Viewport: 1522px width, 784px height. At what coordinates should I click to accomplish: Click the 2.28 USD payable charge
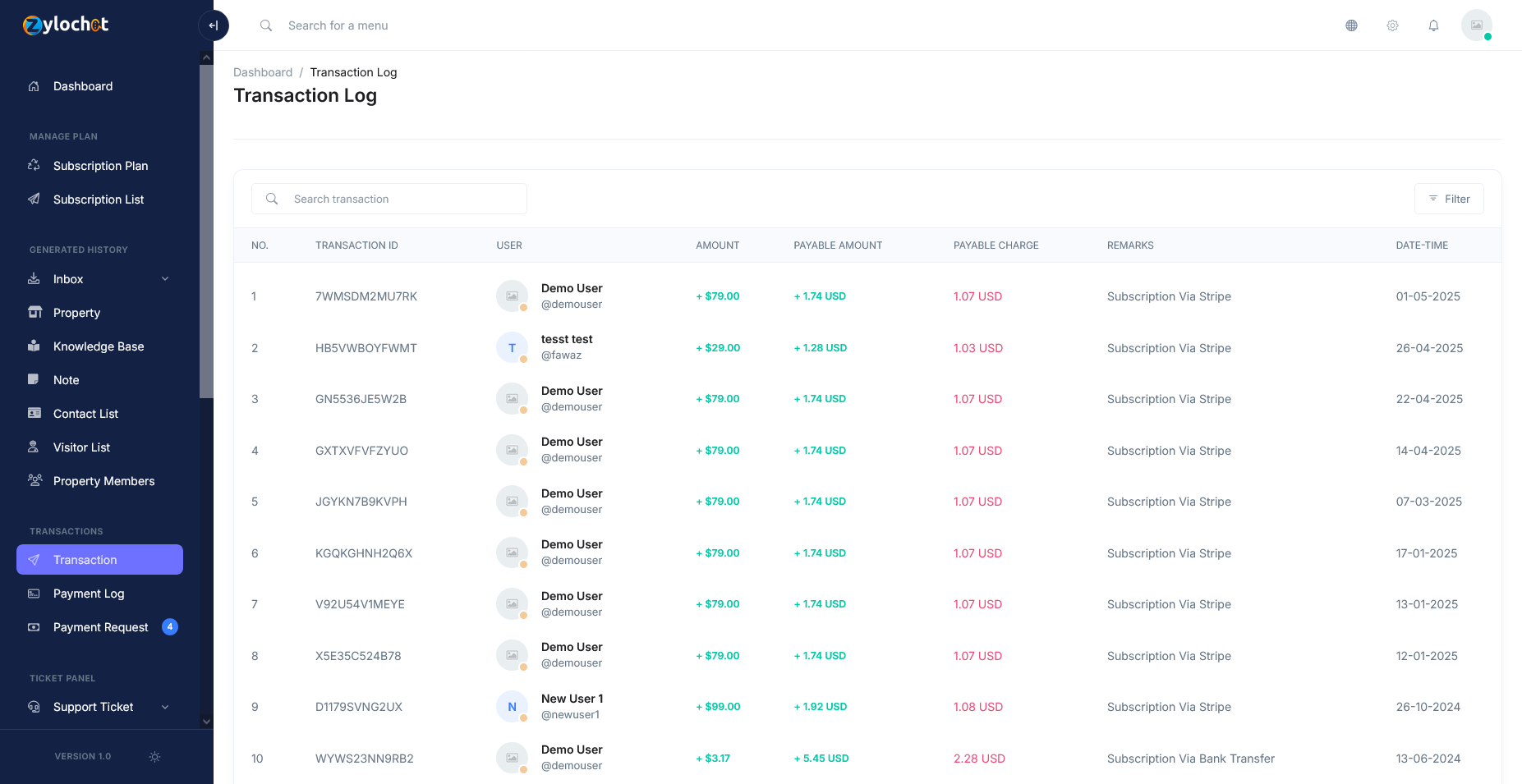979,759
